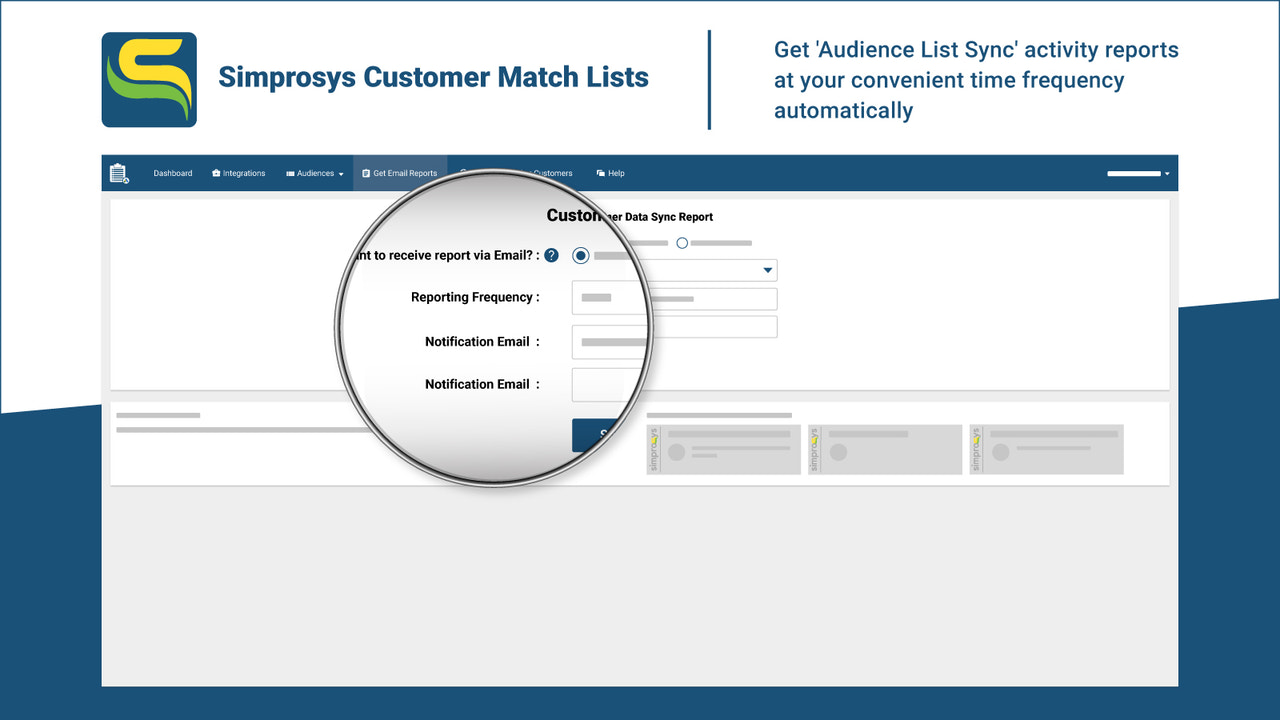
Task: Click the Get Email Reports document icon
Action: (x=366, y=173)
